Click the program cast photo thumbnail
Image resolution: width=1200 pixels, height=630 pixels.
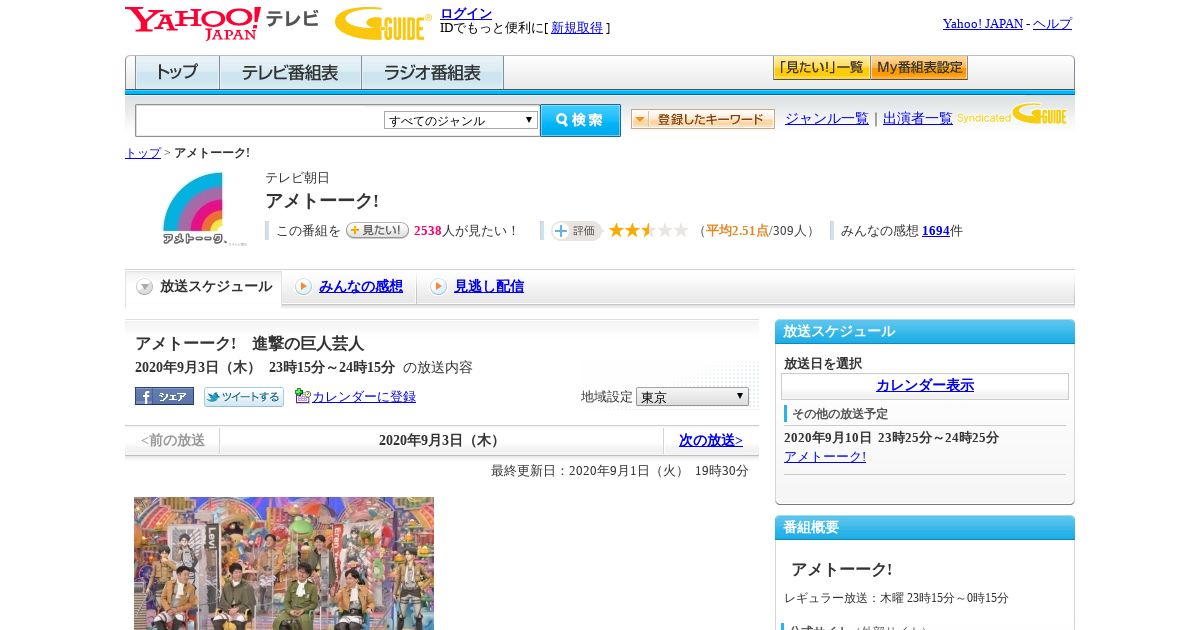[x=284, y=563]
